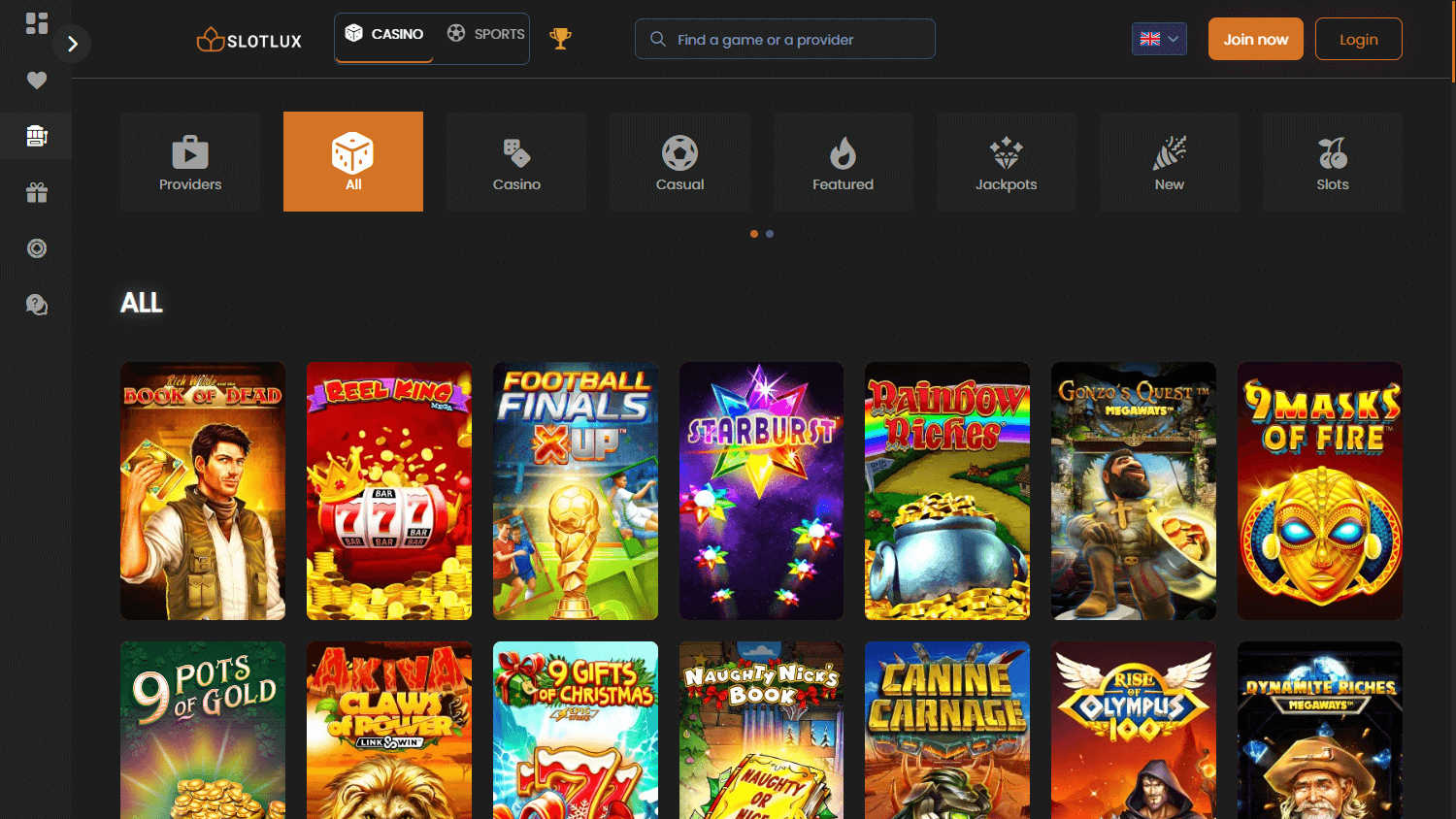Open the Starburst game thumbnail
The width and height of the screenshot is (1456, 819).
point(761,490)
